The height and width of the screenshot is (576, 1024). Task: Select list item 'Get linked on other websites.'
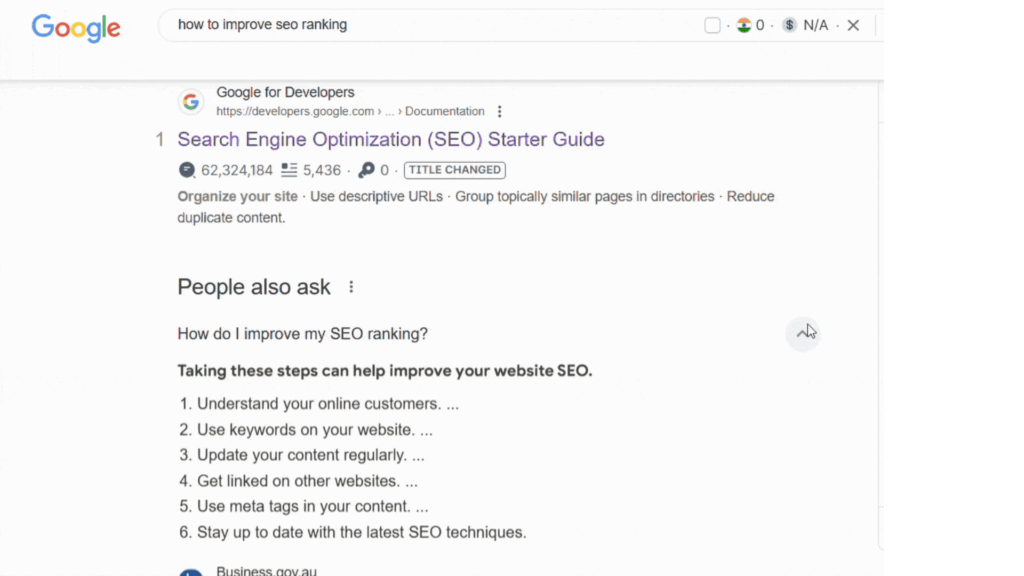coord(299,481)
